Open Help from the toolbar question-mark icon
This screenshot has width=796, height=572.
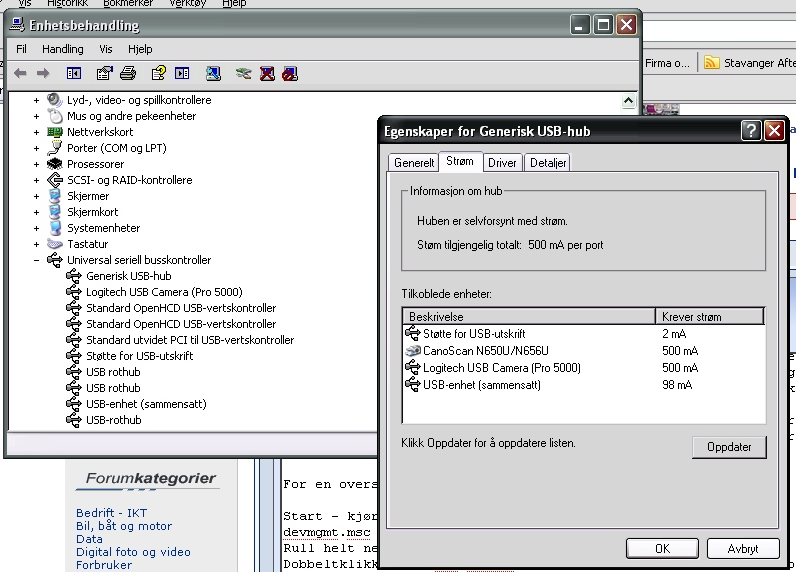tap(158, 73)
